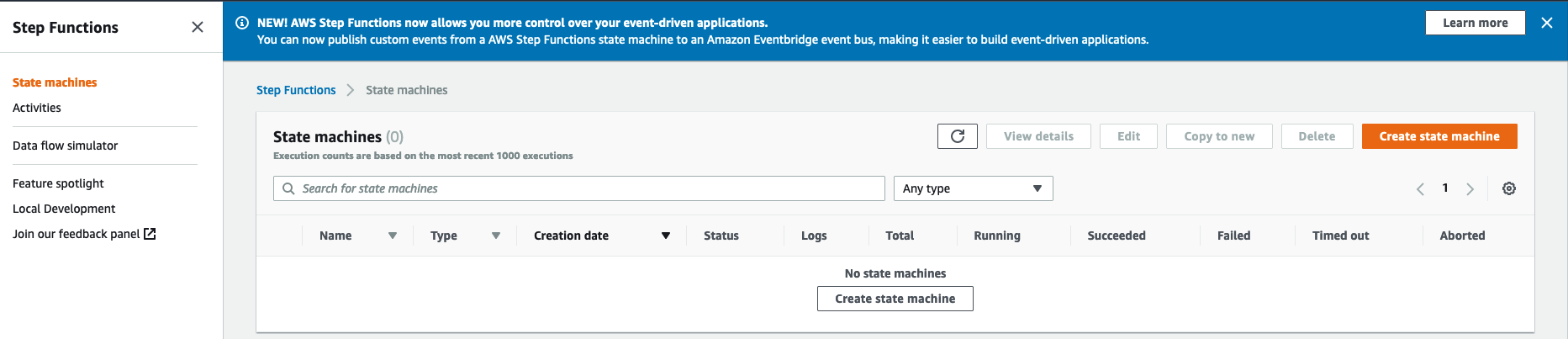Click the State machines (0) heading

[x=338, y=136]
